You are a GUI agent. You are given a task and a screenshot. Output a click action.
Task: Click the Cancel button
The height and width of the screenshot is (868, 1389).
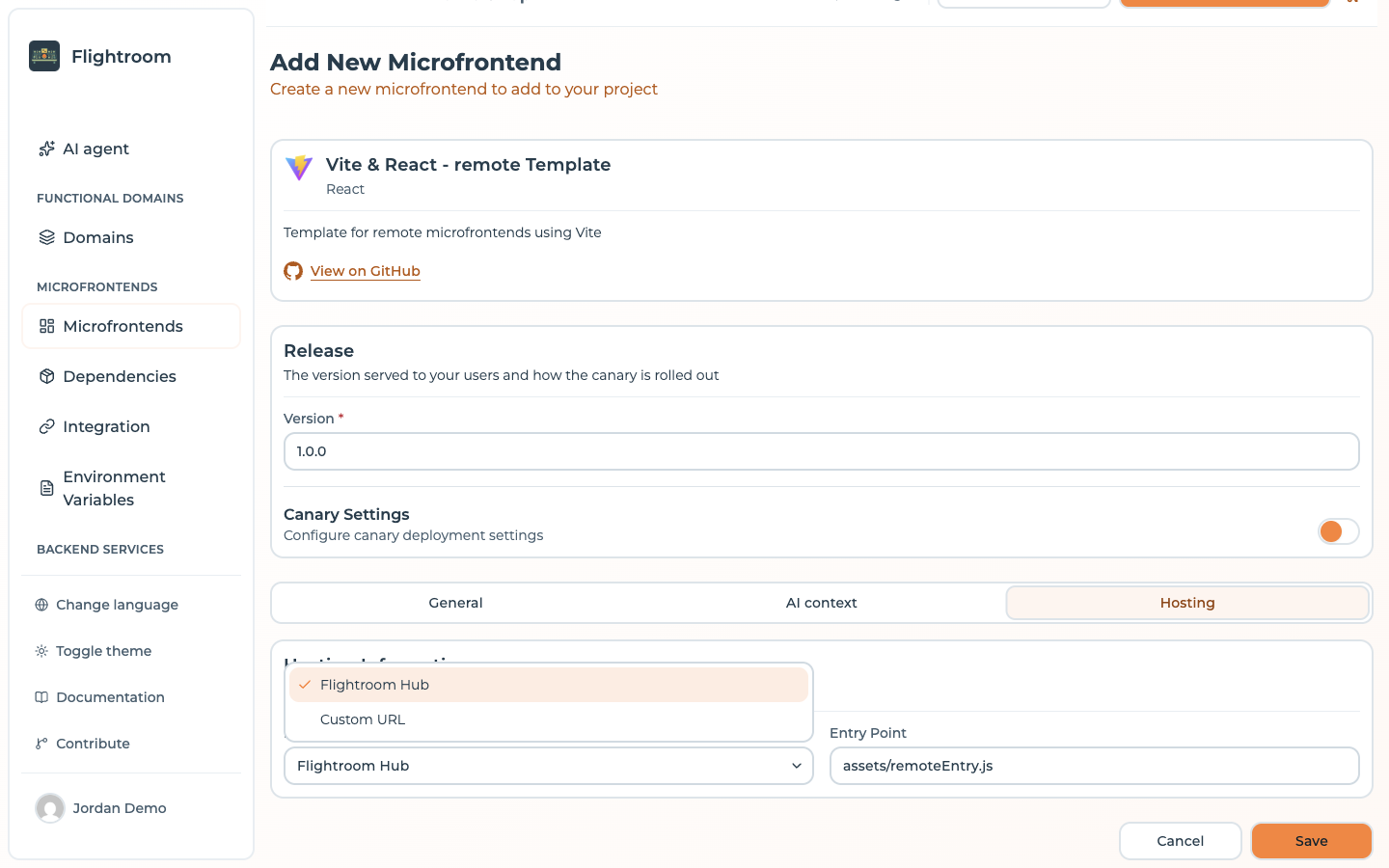(x=1181, y=841)
